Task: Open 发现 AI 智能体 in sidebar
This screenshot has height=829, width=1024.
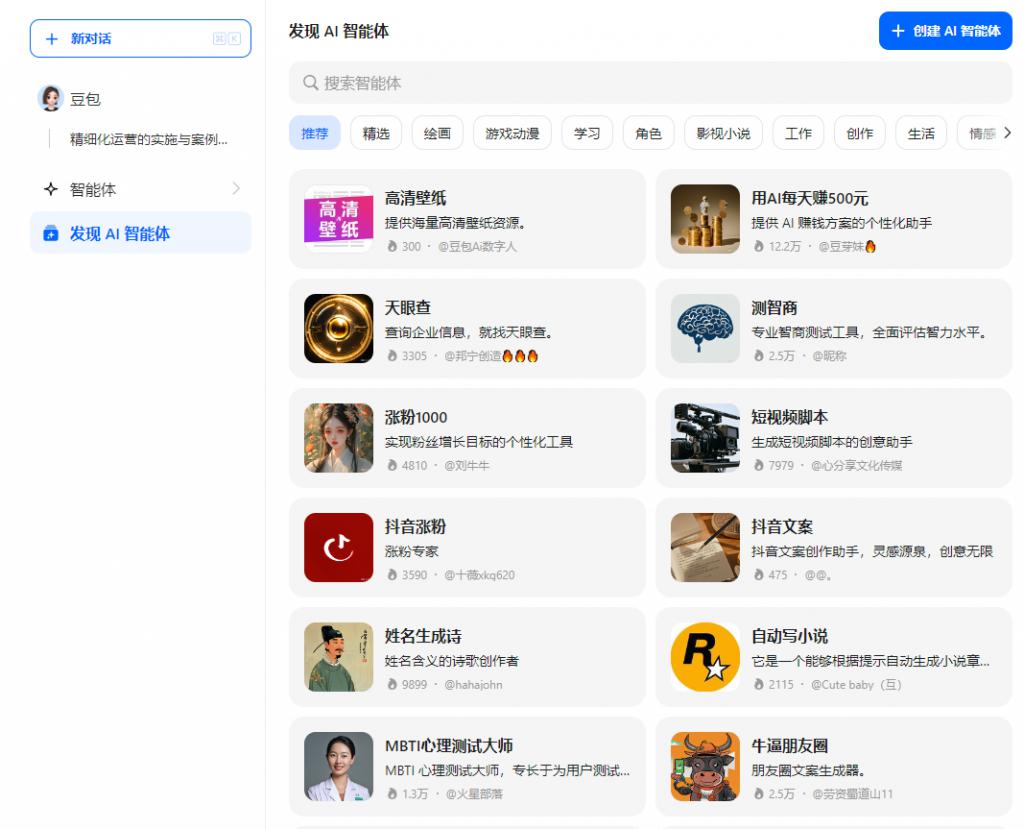Action: click(x=140, y=233)
